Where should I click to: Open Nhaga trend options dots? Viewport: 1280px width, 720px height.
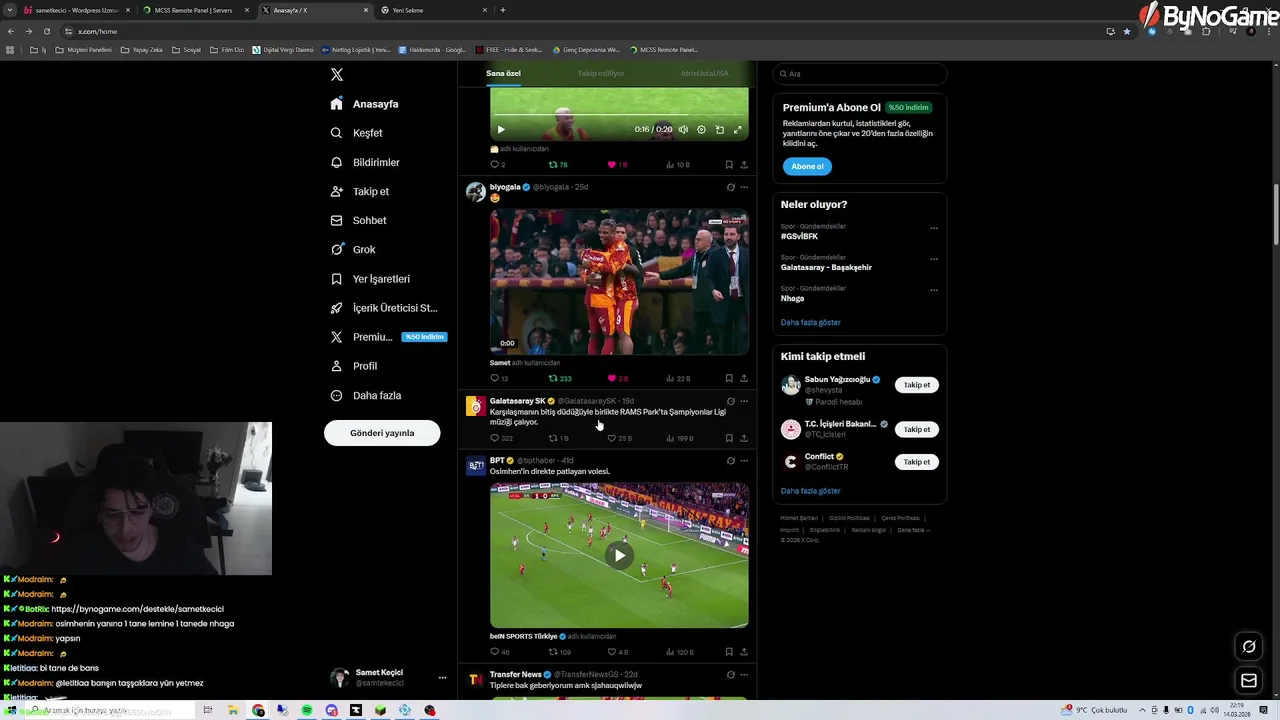click(934, 290)
